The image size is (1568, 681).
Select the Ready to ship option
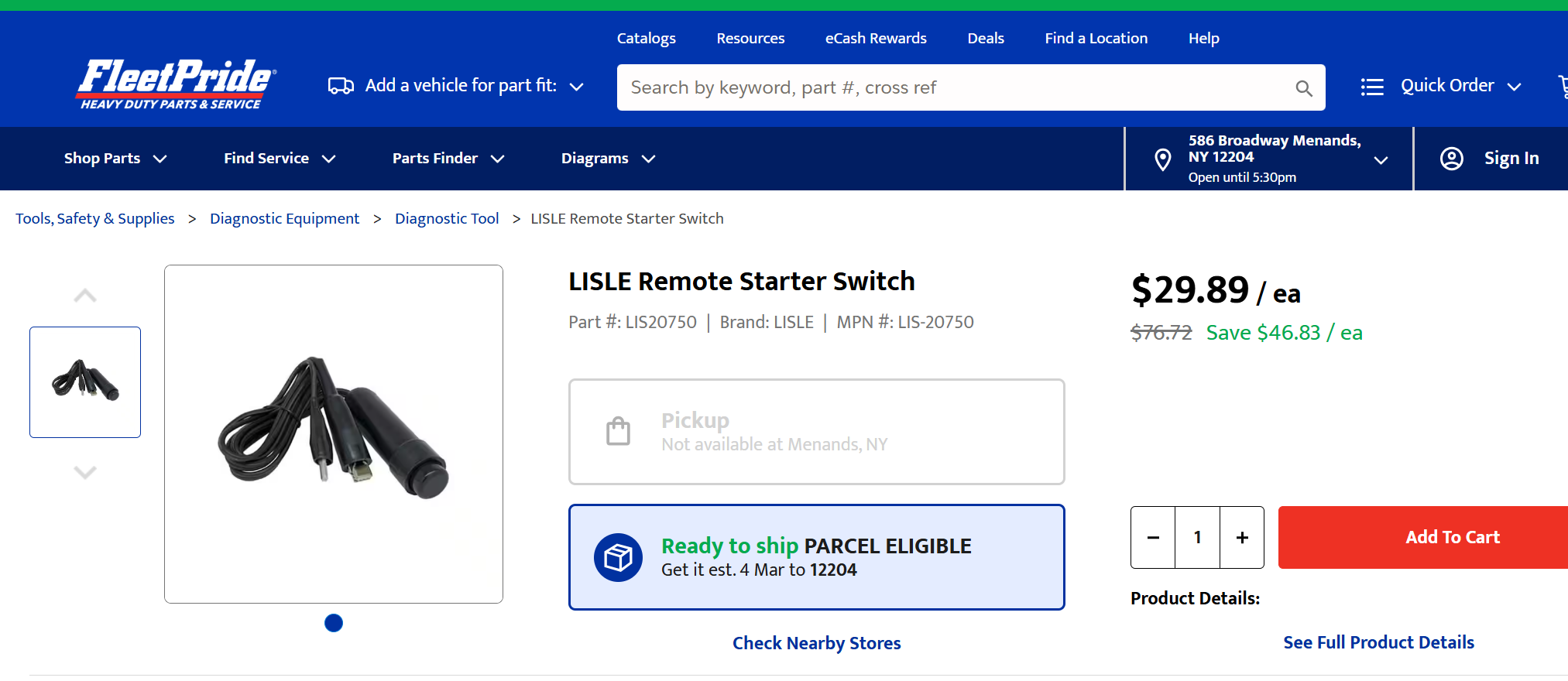817,557
